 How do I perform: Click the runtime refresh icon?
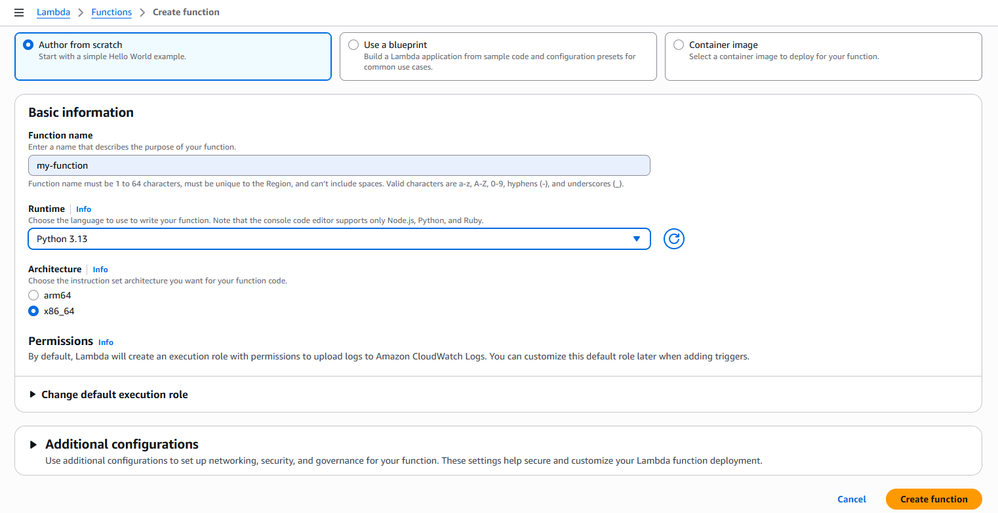coord(674,239)
